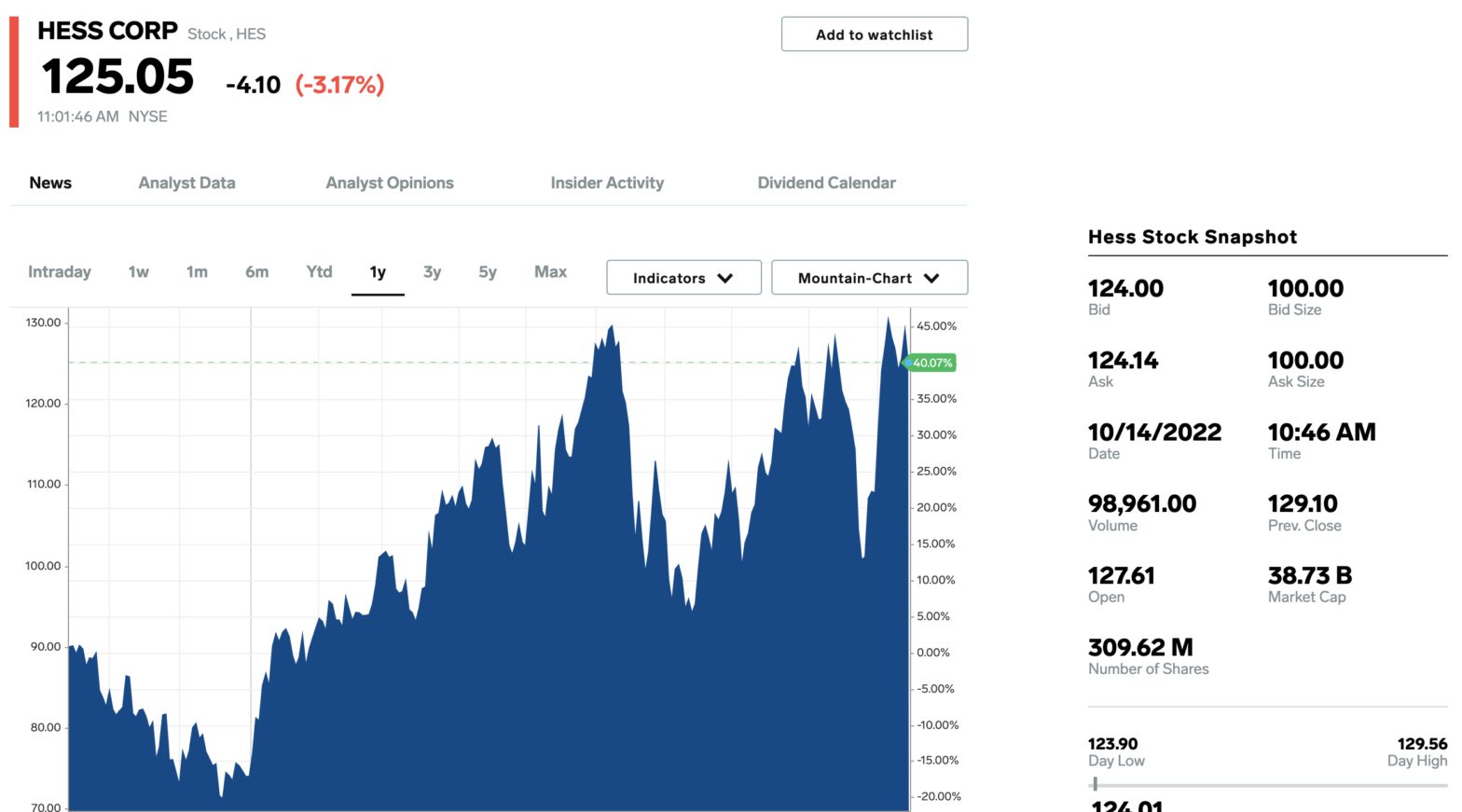Open the Mountain-Chart type dropdown
The image size is (1462, 812).
pyautogui.click(x=869, y=278)
